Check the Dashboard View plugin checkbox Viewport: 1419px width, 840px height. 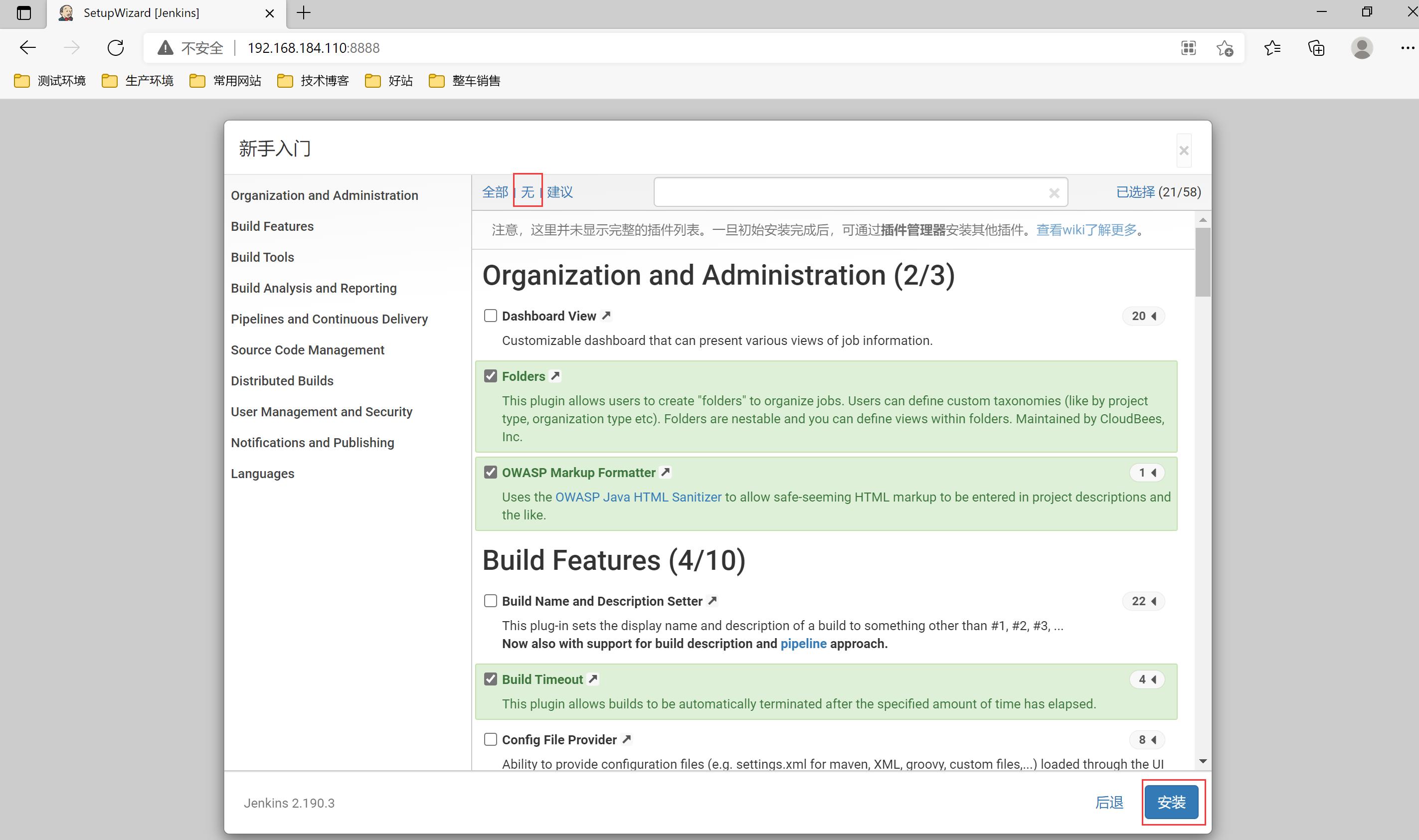(491, 316)
